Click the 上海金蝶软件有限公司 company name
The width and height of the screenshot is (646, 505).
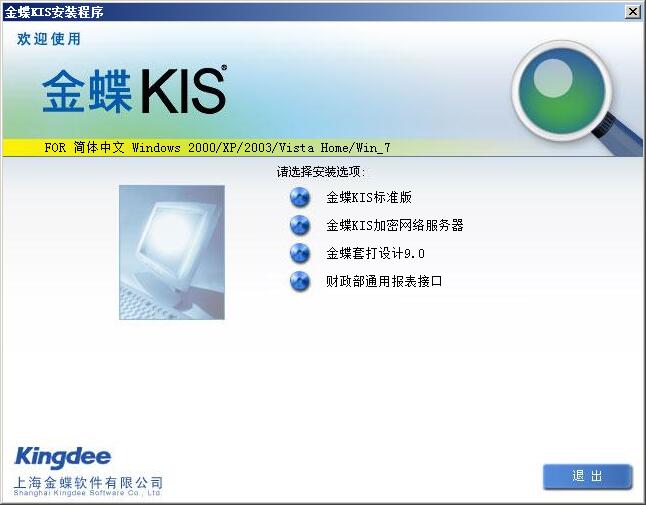coord(88,482)
